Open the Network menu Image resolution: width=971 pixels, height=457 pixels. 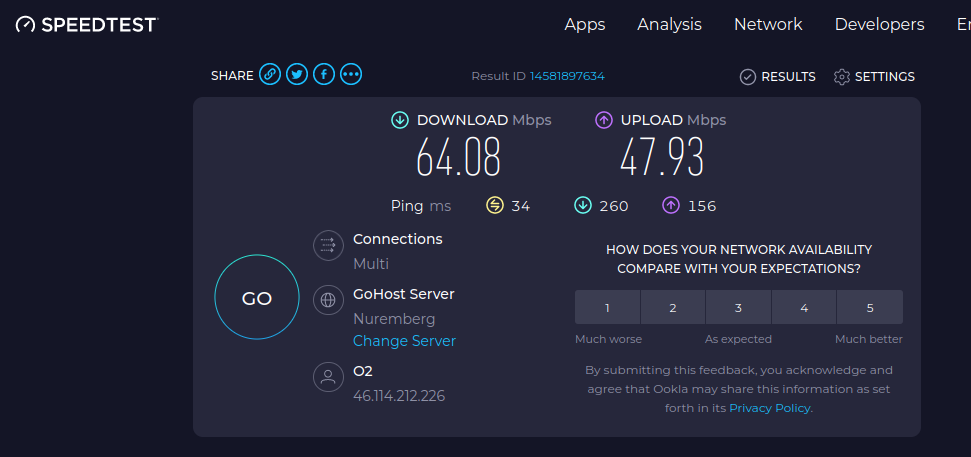768,24
